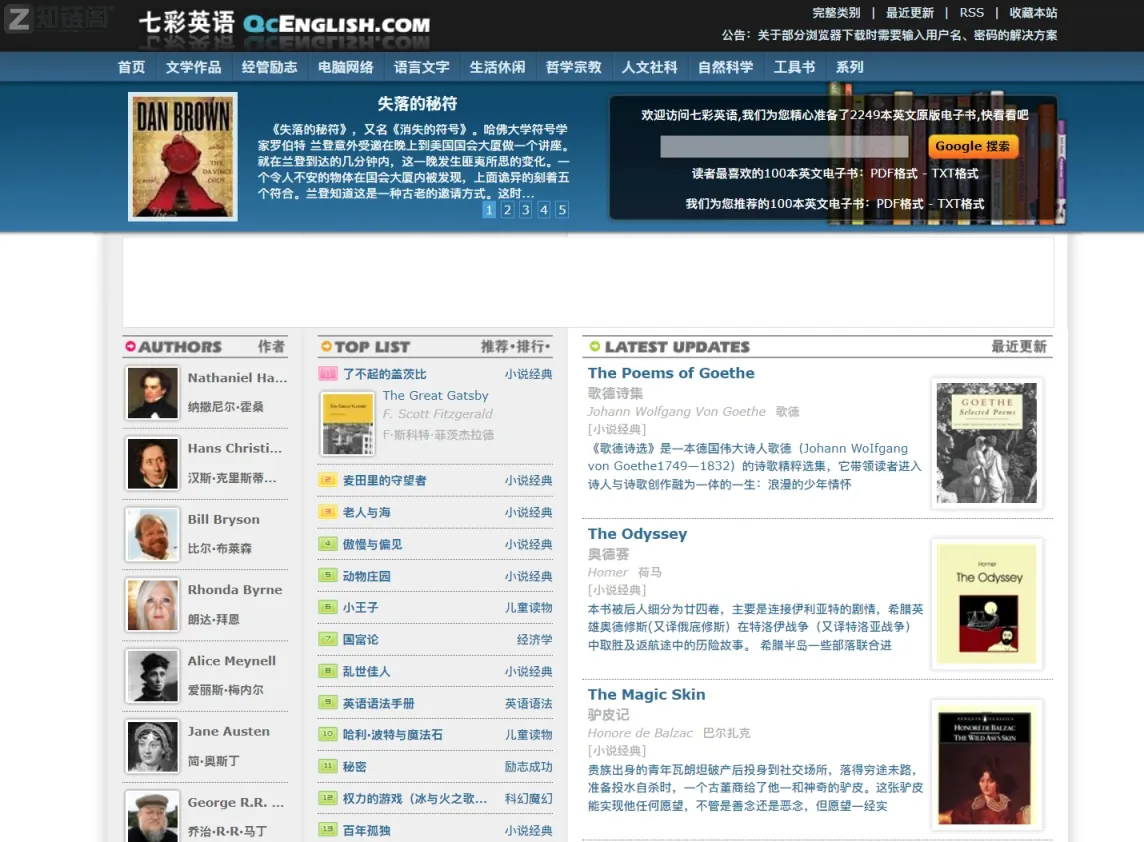Open The Magic Skin title link
The height and width of the screenshot is (842, 1144).
point(646,695)
